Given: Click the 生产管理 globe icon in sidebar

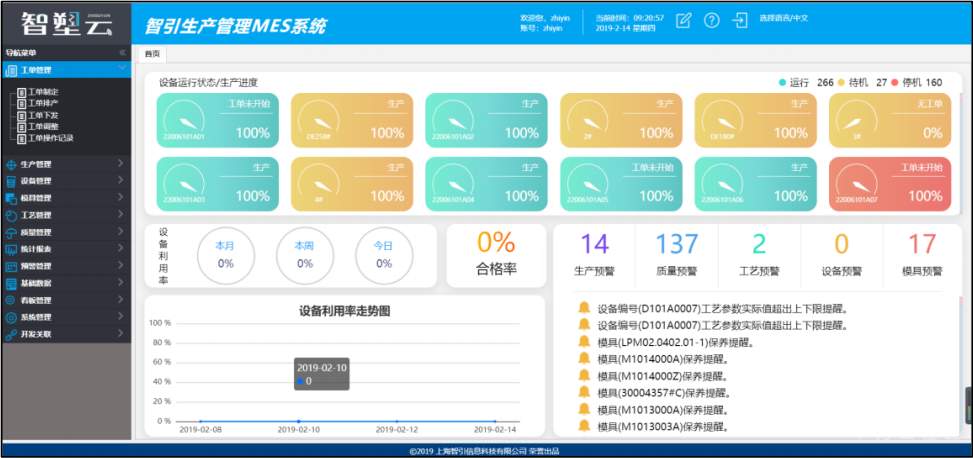Looking at the screenshot, I should [11, 164].
